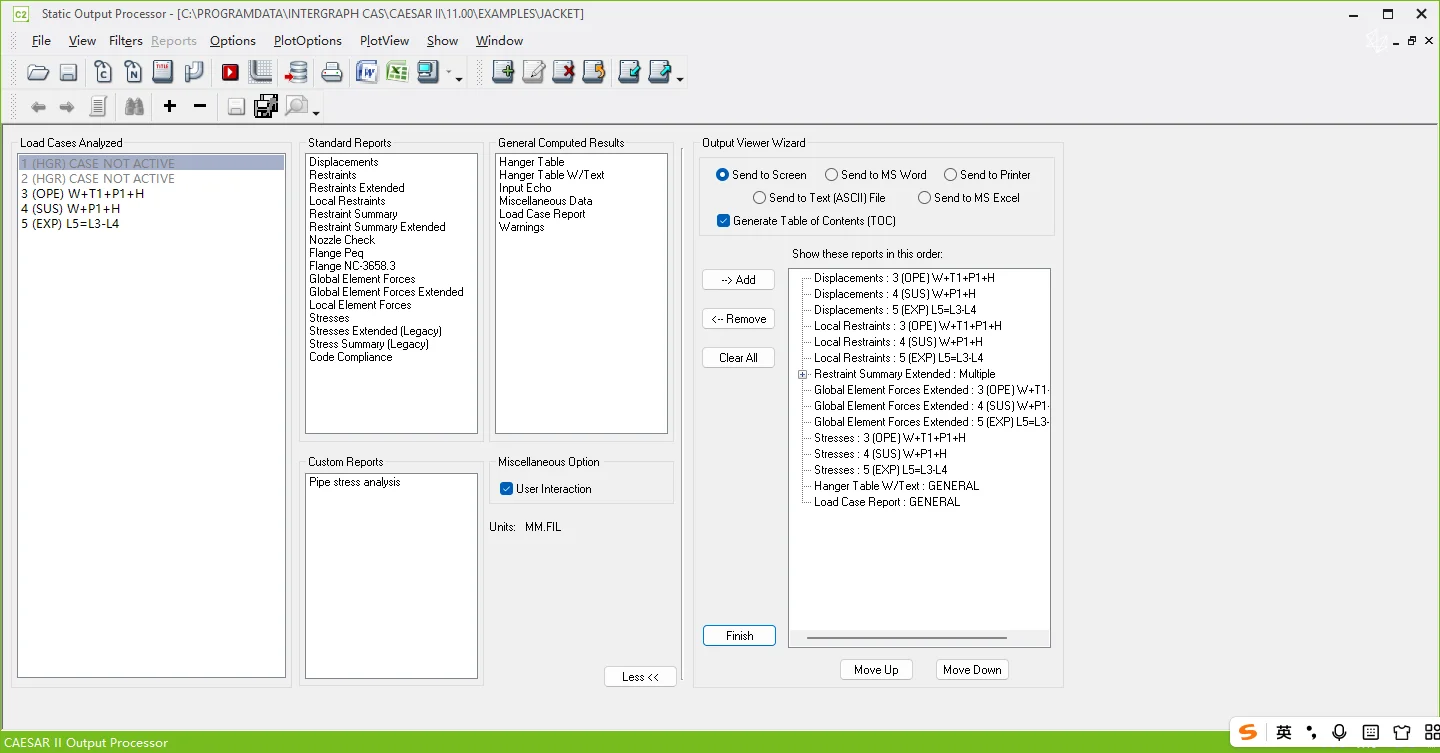
Task: Click the grid plot toolbar icon
Action: [x=261, y=72]
